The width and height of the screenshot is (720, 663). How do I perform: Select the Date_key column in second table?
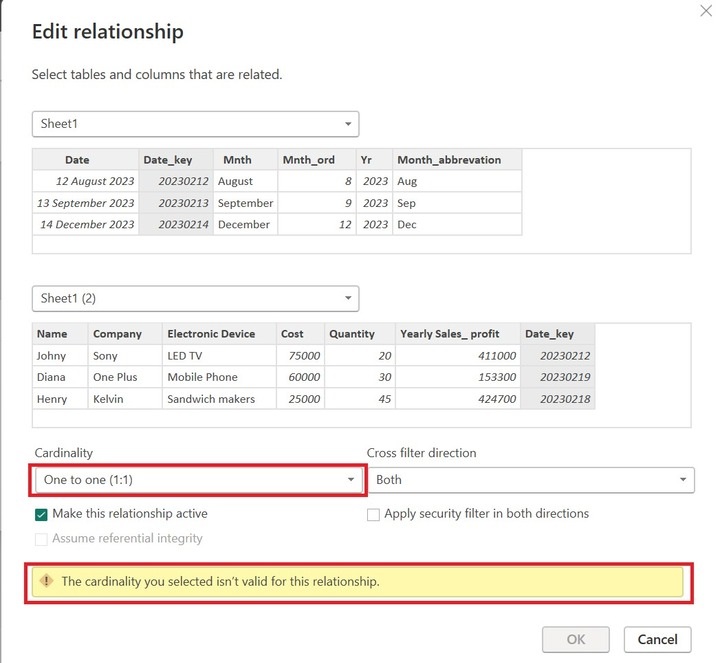557,334
